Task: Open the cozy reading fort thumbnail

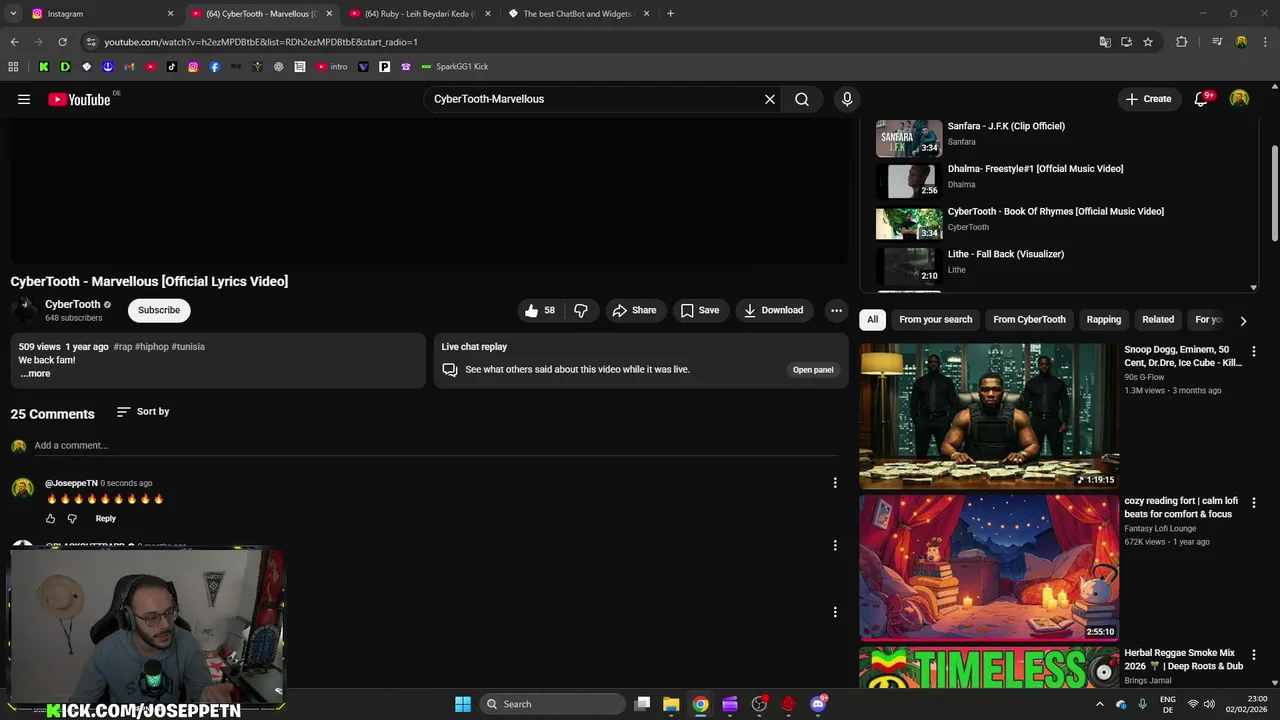Action: [x=989, y=567]
